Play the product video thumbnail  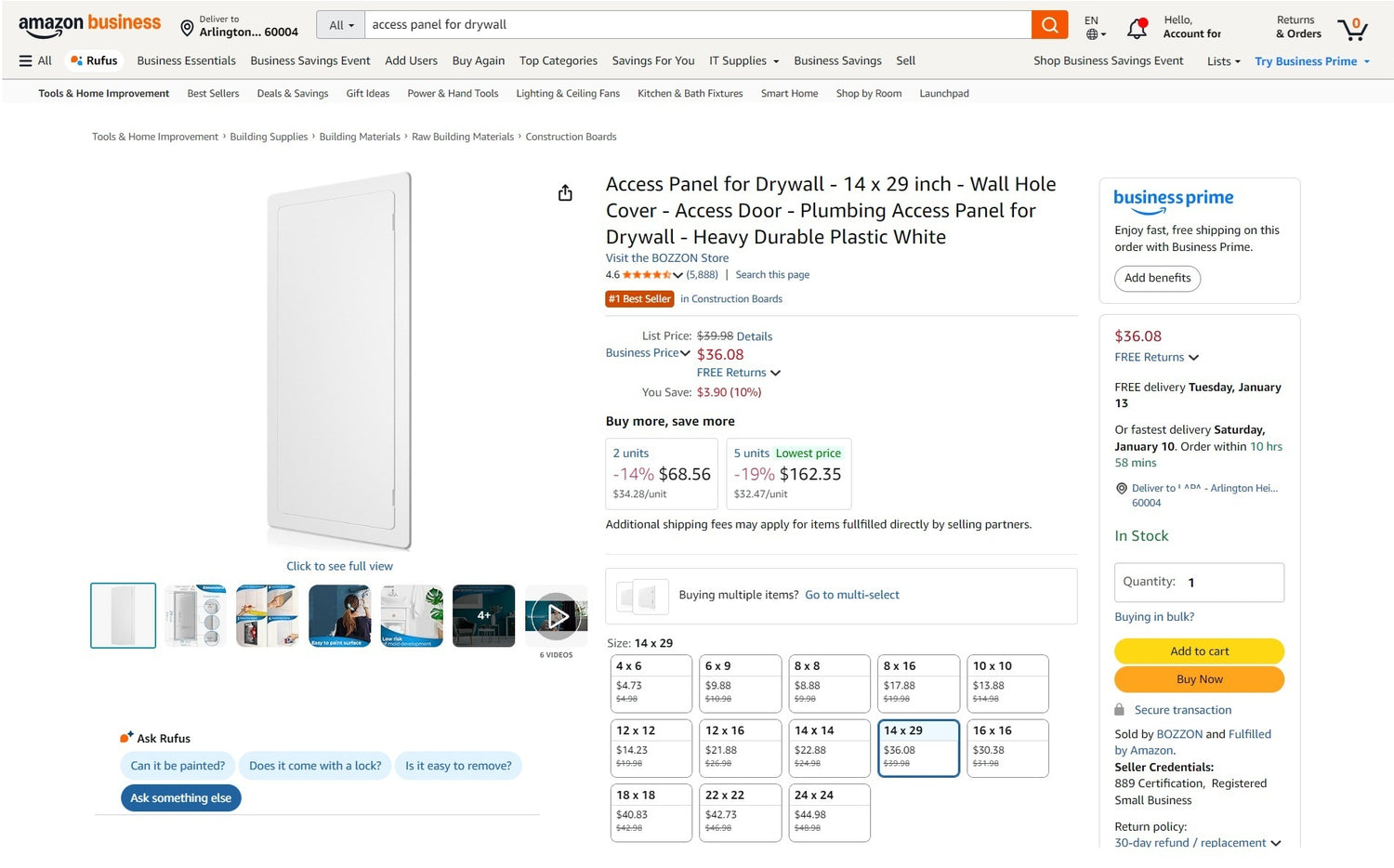(556, 615)
